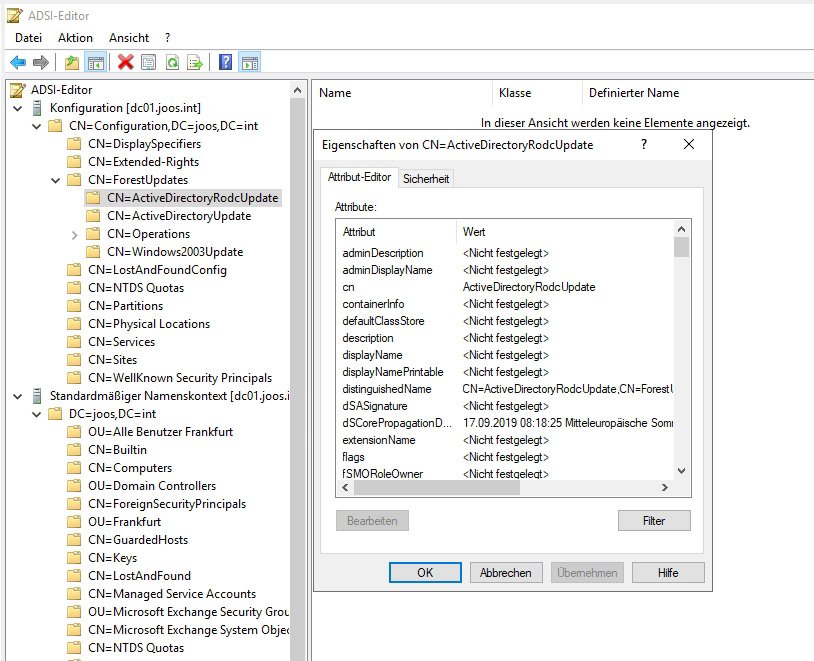This screenshot has width=814, height=661.
Task: Refresh the view using the refresh toolbar icon
Action: tap(171, 62)
